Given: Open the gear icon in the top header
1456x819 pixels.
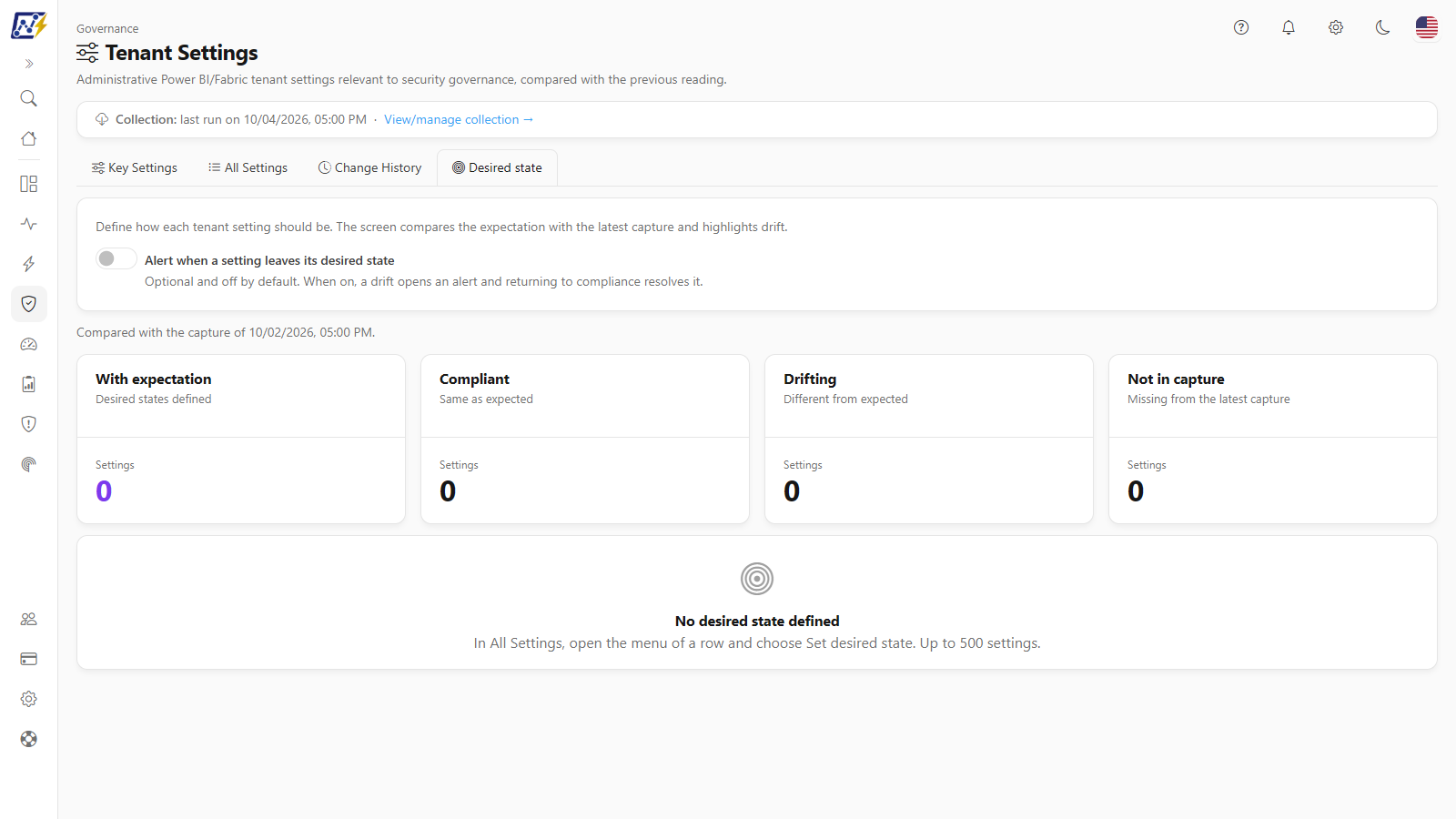Looking at the screenshot, I should (x=1336, y=27).
